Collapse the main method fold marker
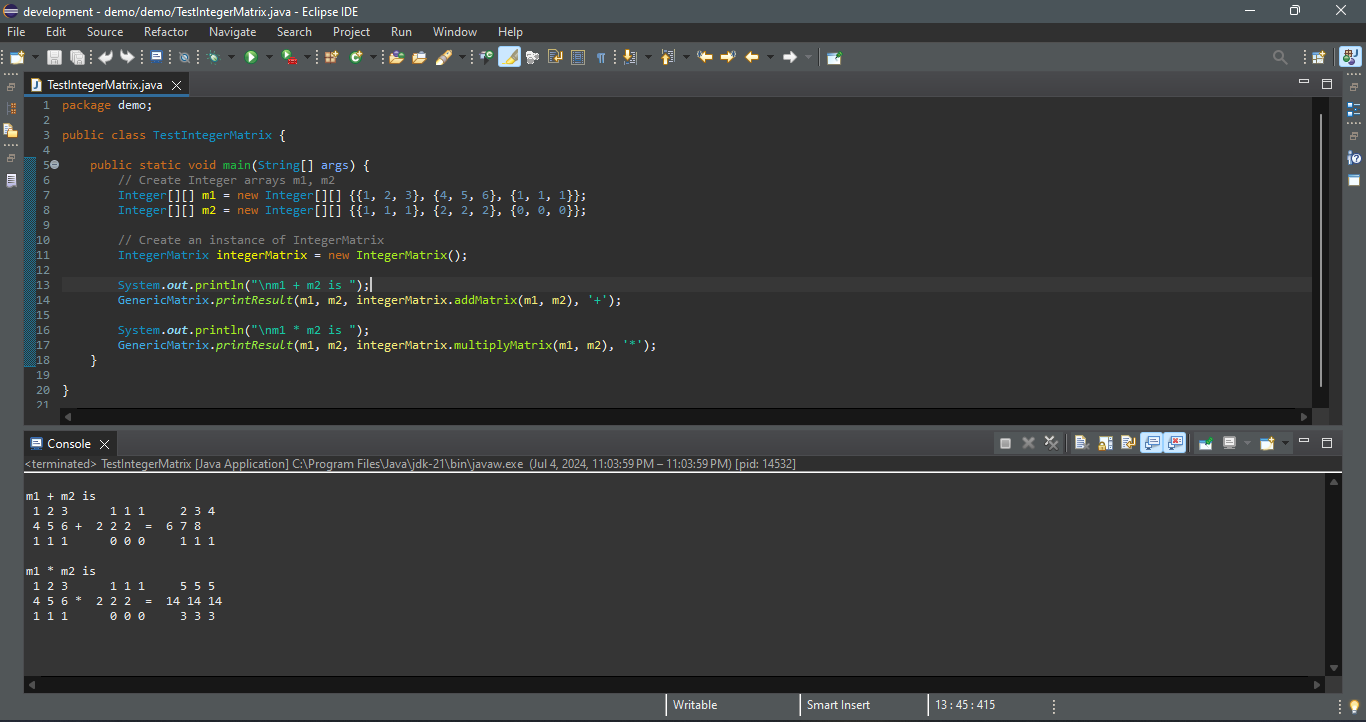This screenshot has width=1366, height=722. (x=54, y=165)
